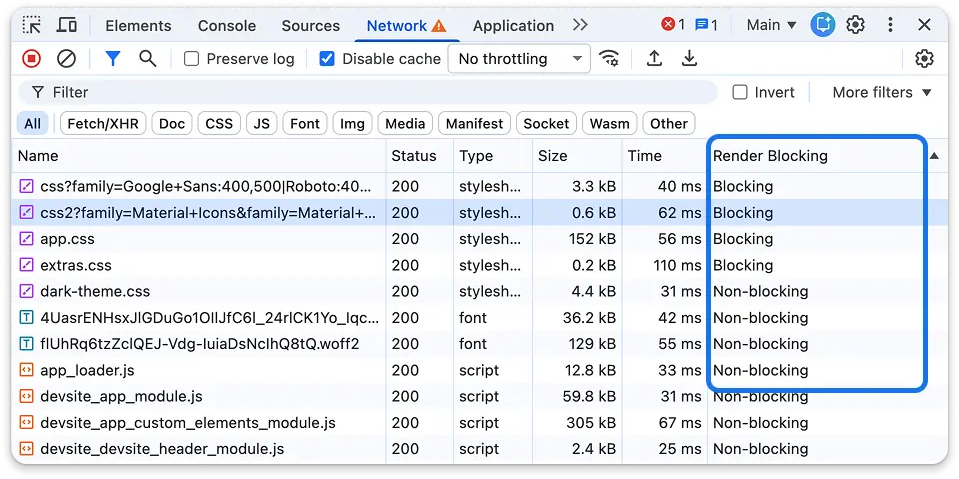This screenshot has width=959, height=479.
Task: Click the stylesheet icon beside dark-theme.css
Action: (x=26, y=291)
